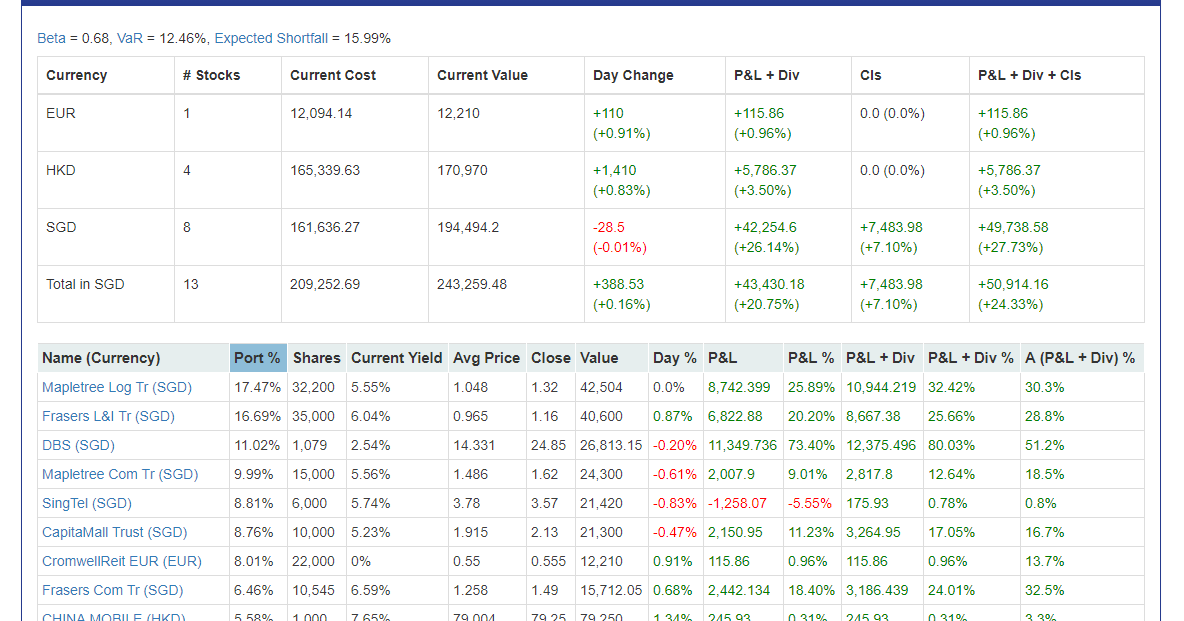Sort holdings by Day % column

(x=674, y=357)
